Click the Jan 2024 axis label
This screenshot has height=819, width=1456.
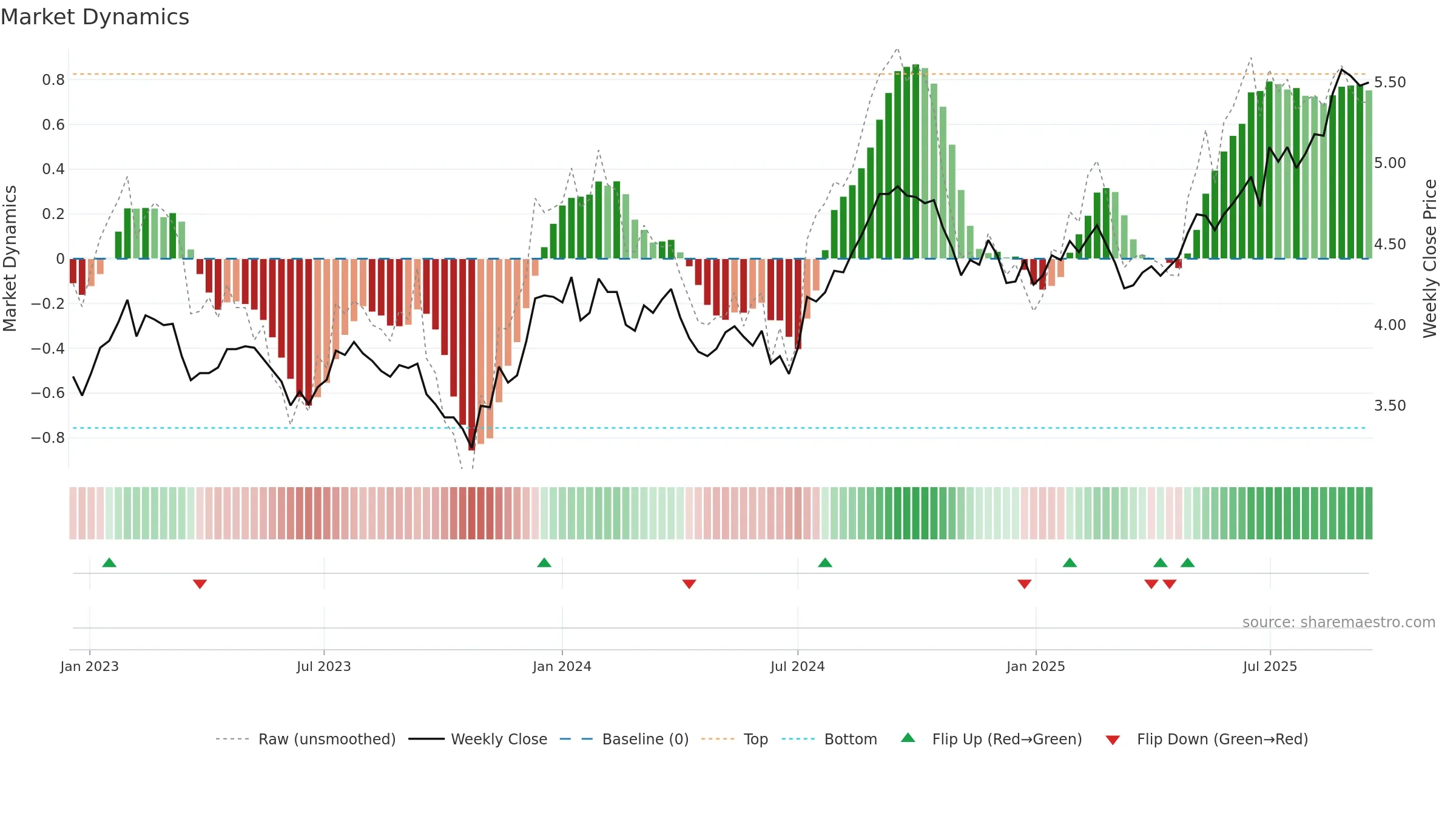pyautogui.click(x=562, y=666)
